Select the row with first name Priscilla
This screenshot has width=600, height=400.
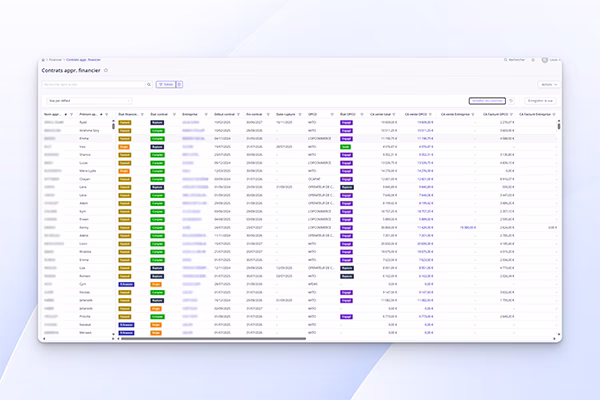[300, 317]
